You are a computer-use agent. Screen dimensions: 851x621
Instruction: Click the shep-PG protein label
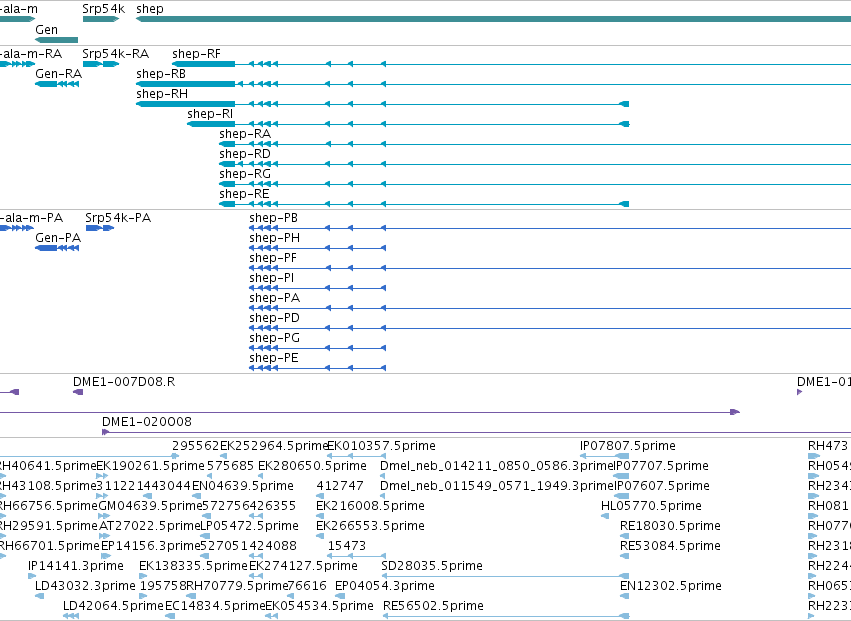(x=274, y=338)
